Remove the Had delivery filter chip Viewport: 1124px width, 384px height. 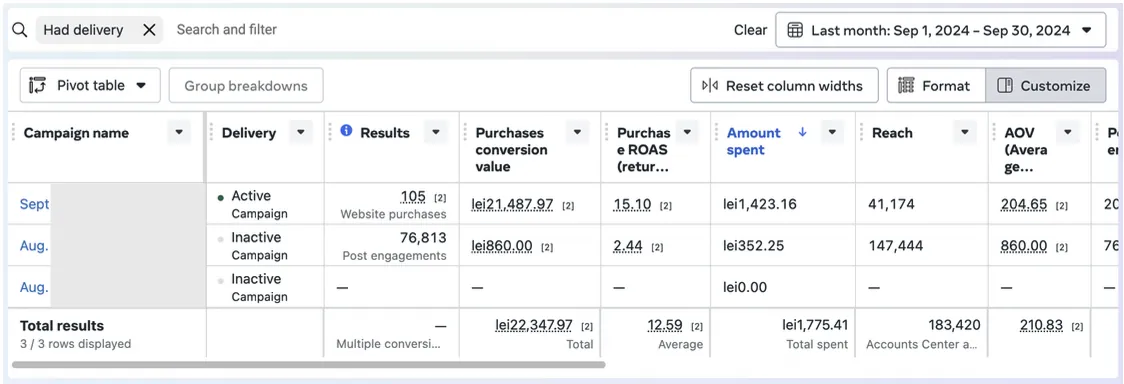click(149, 30)
